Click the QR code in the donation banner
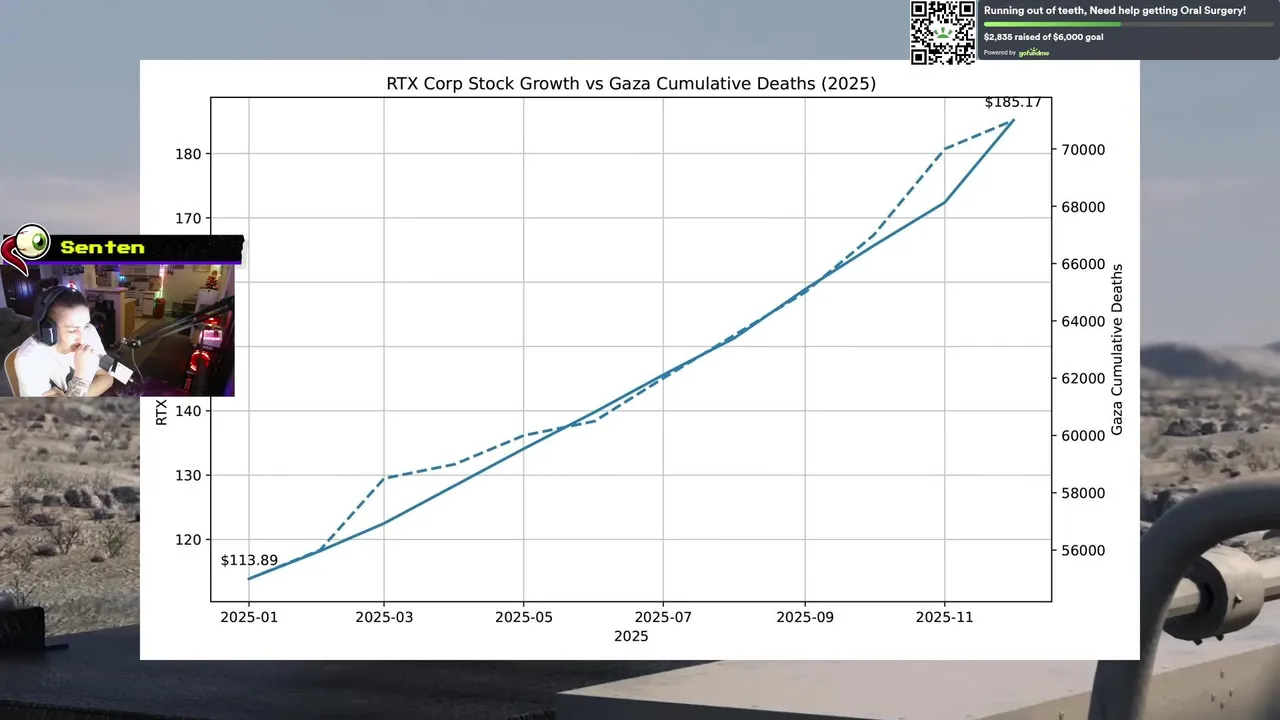Viewport: 1280px width, 720px height. pyautogui.click(x=942, y=32)
